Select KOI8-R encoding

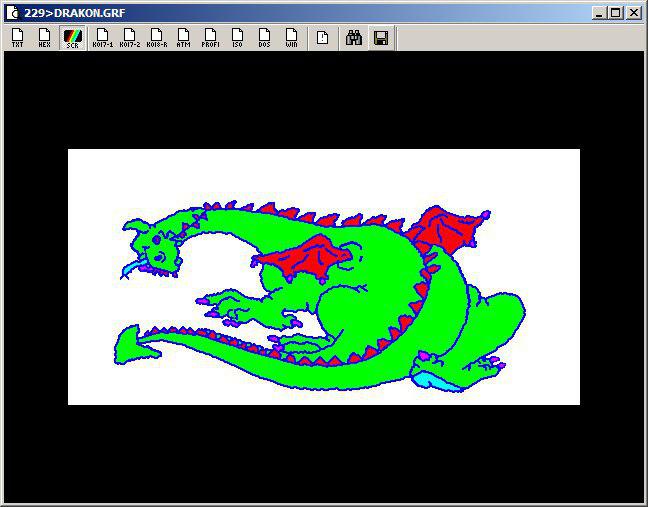coord(157,38)
